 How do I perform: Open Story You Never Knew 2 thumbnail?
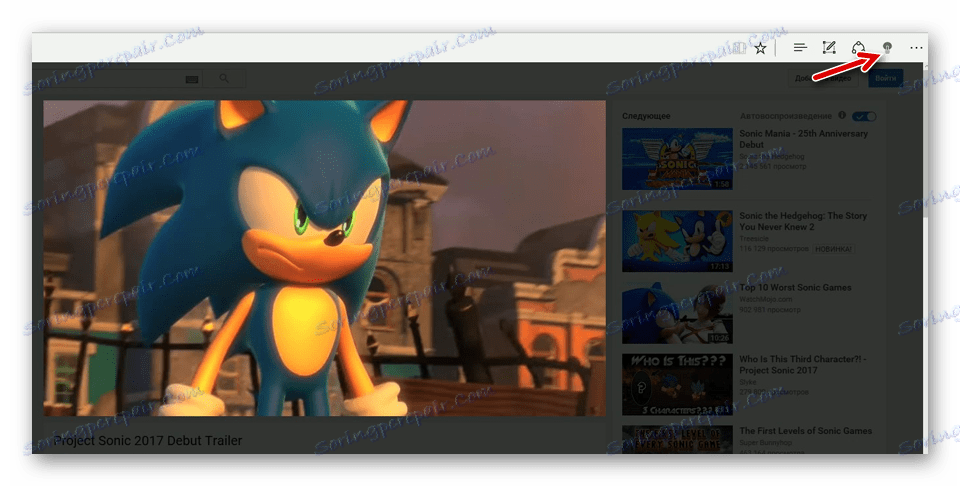coord(677,241)
